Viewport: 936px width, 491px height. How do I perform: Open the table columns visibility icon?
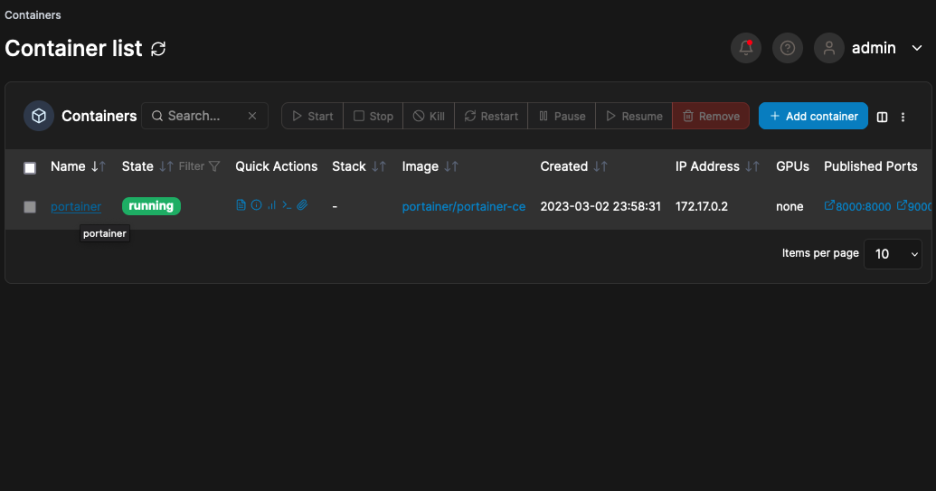(882, 117)
